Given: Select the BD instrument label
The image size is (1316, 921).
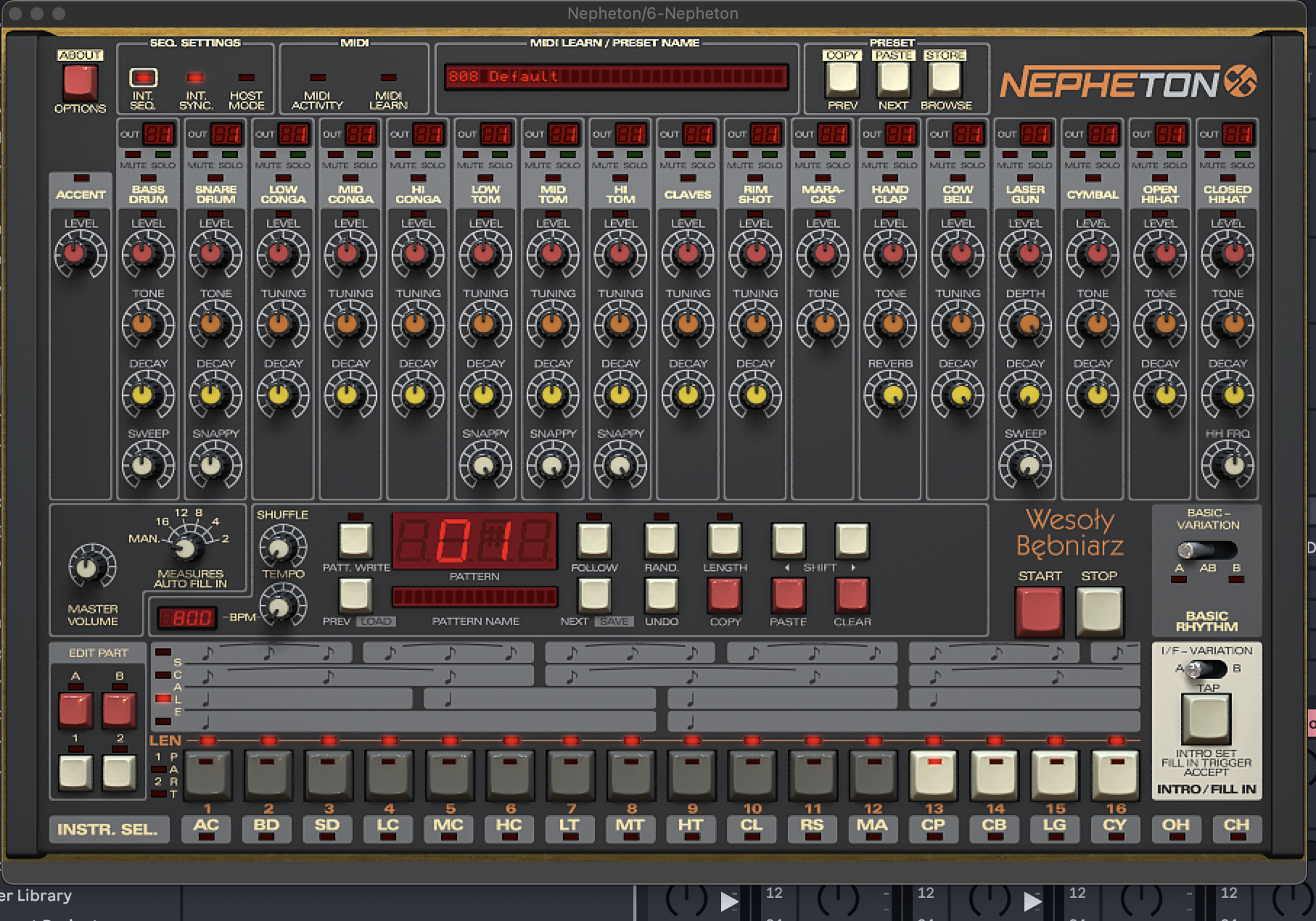Looking at the screenshot, I should [x=266, y=825].
